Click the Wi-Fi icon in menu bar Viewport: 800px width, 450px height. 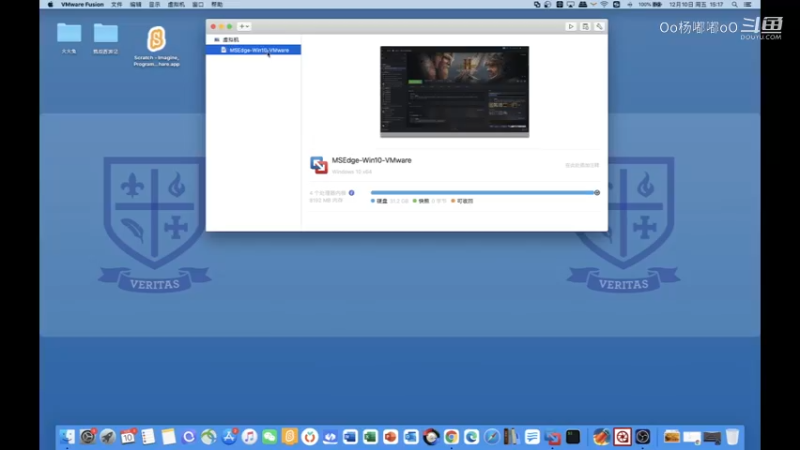point(604,5)
